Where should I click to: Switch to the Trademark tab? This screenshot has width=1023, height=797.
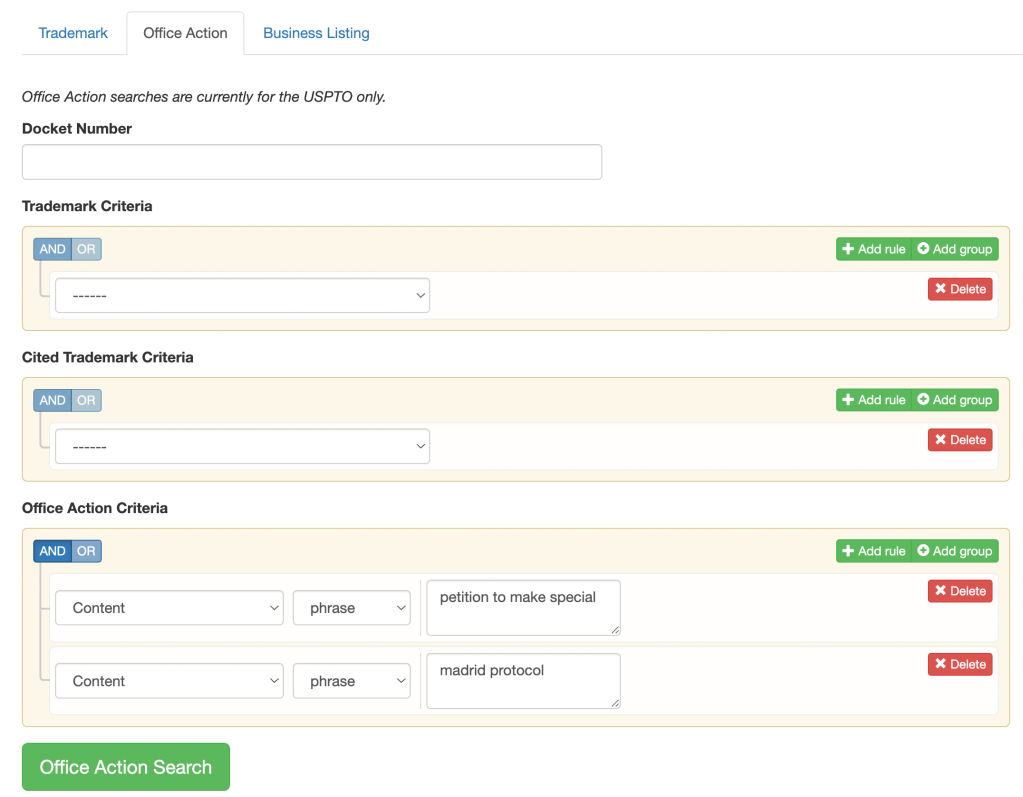[x=73, y=33]
